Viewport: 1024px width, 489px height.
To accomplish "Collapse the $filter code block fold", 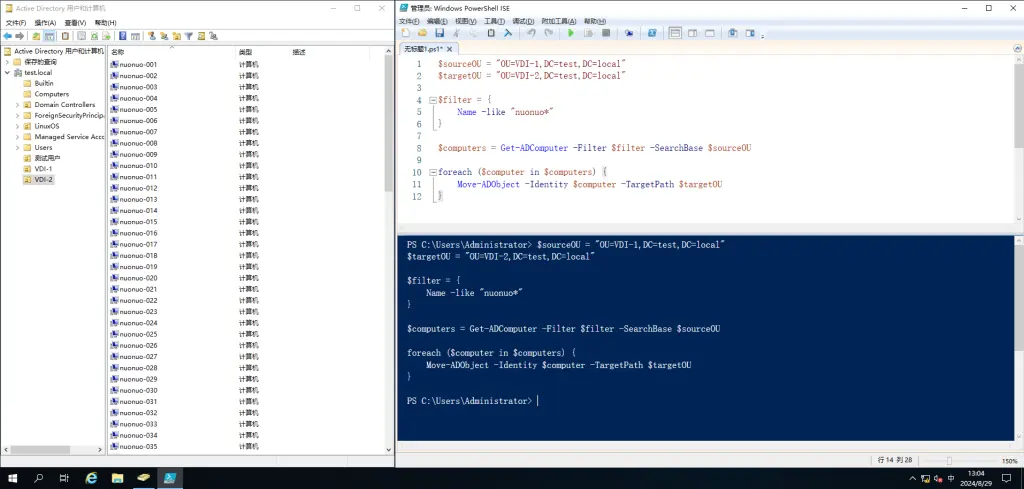I will [430, 100].
